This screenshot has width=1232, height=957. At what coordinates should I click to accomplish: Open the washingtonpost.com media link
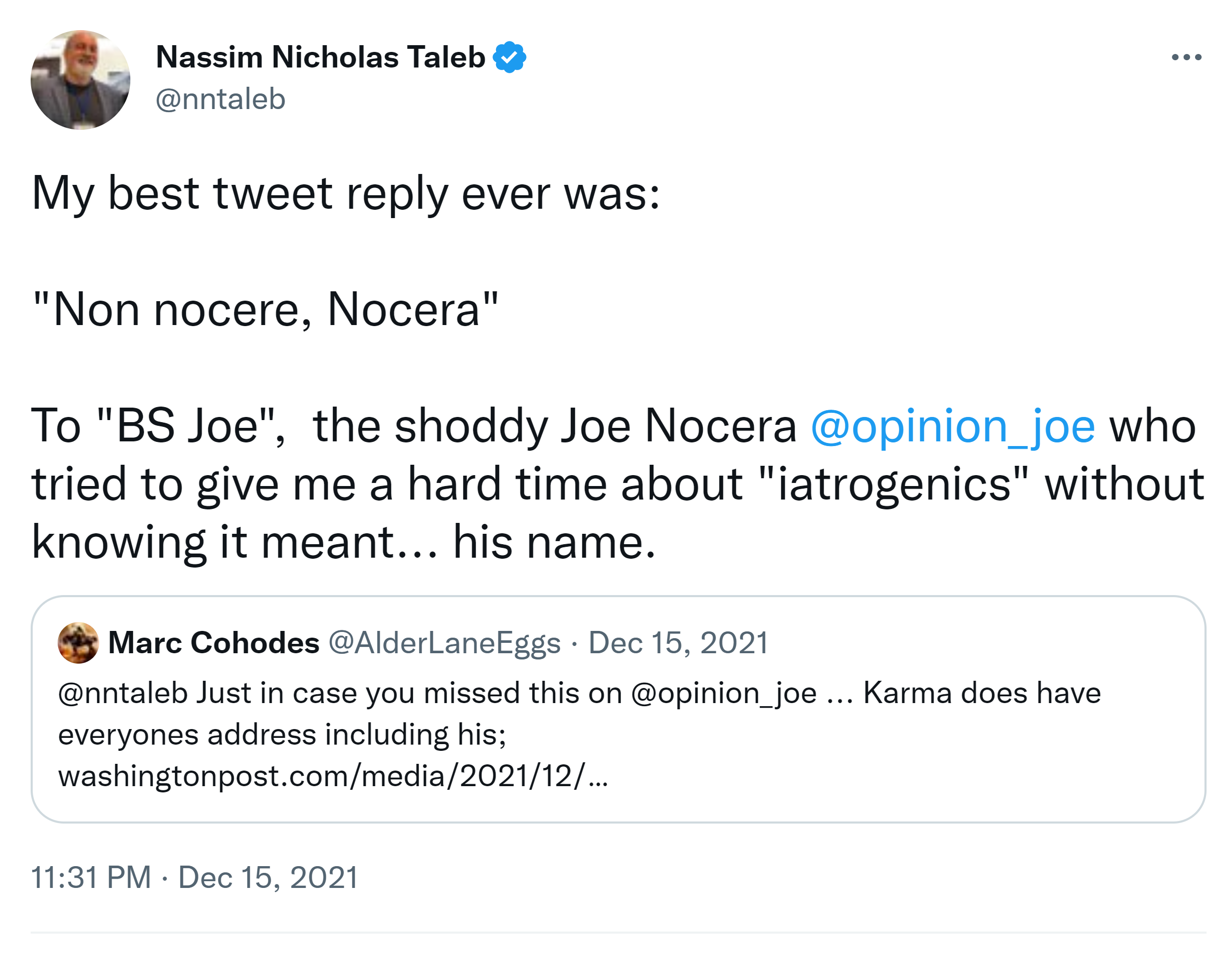pyautogui.click(x=333, y=776)
